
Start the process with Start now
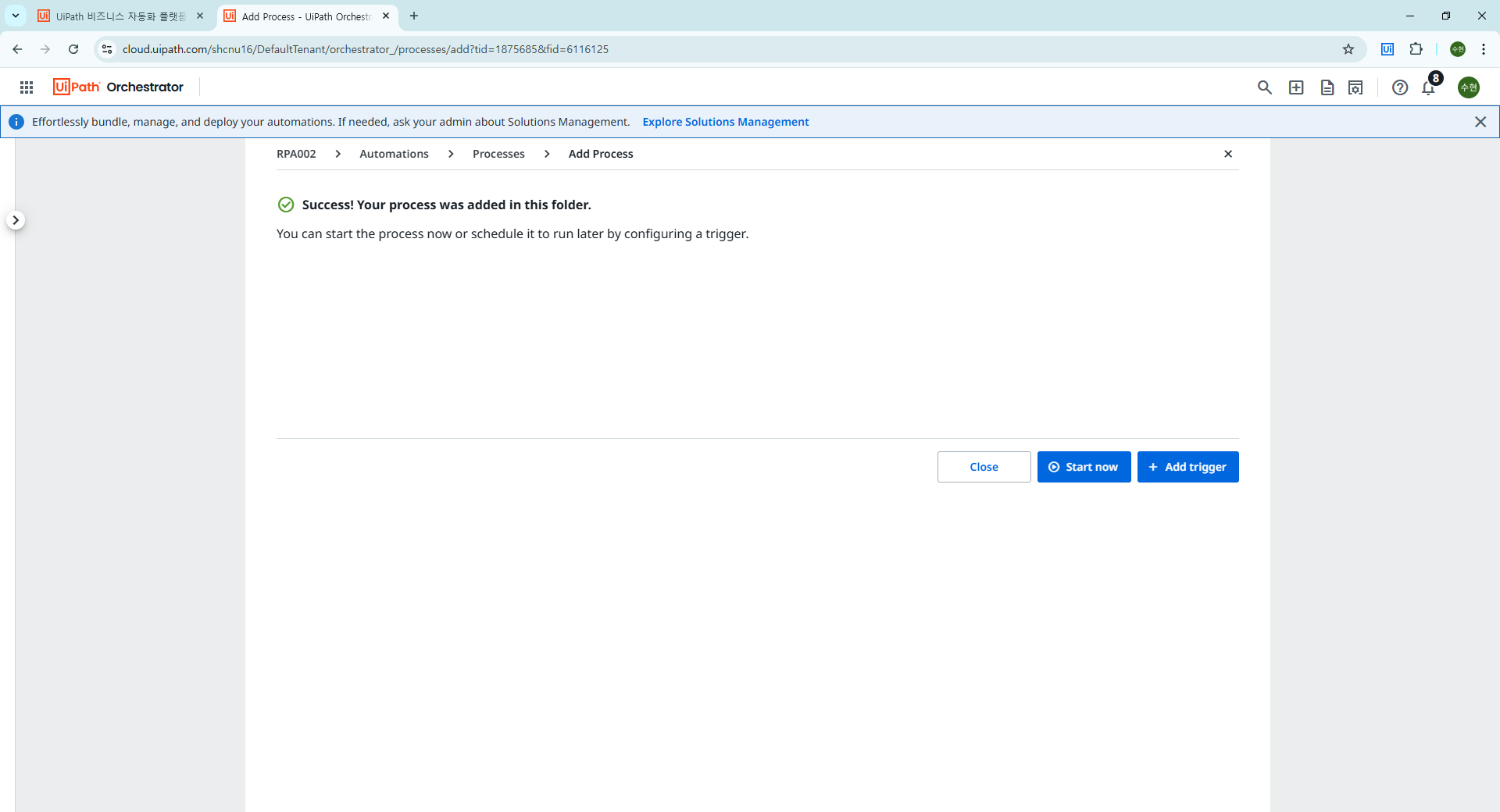(1084, 467)
